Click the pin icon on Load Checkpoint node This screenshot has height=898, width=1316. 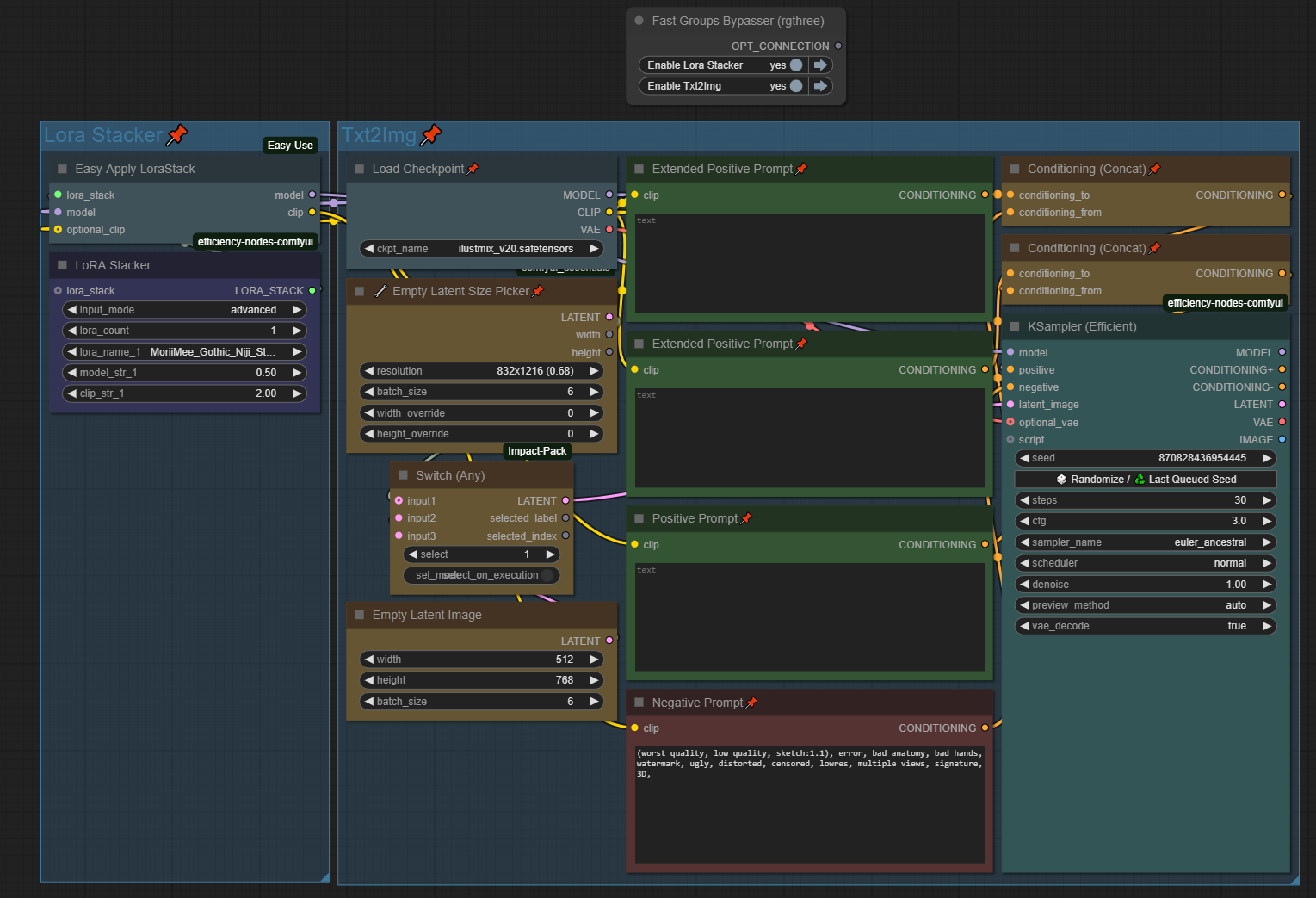coord(473,169)
